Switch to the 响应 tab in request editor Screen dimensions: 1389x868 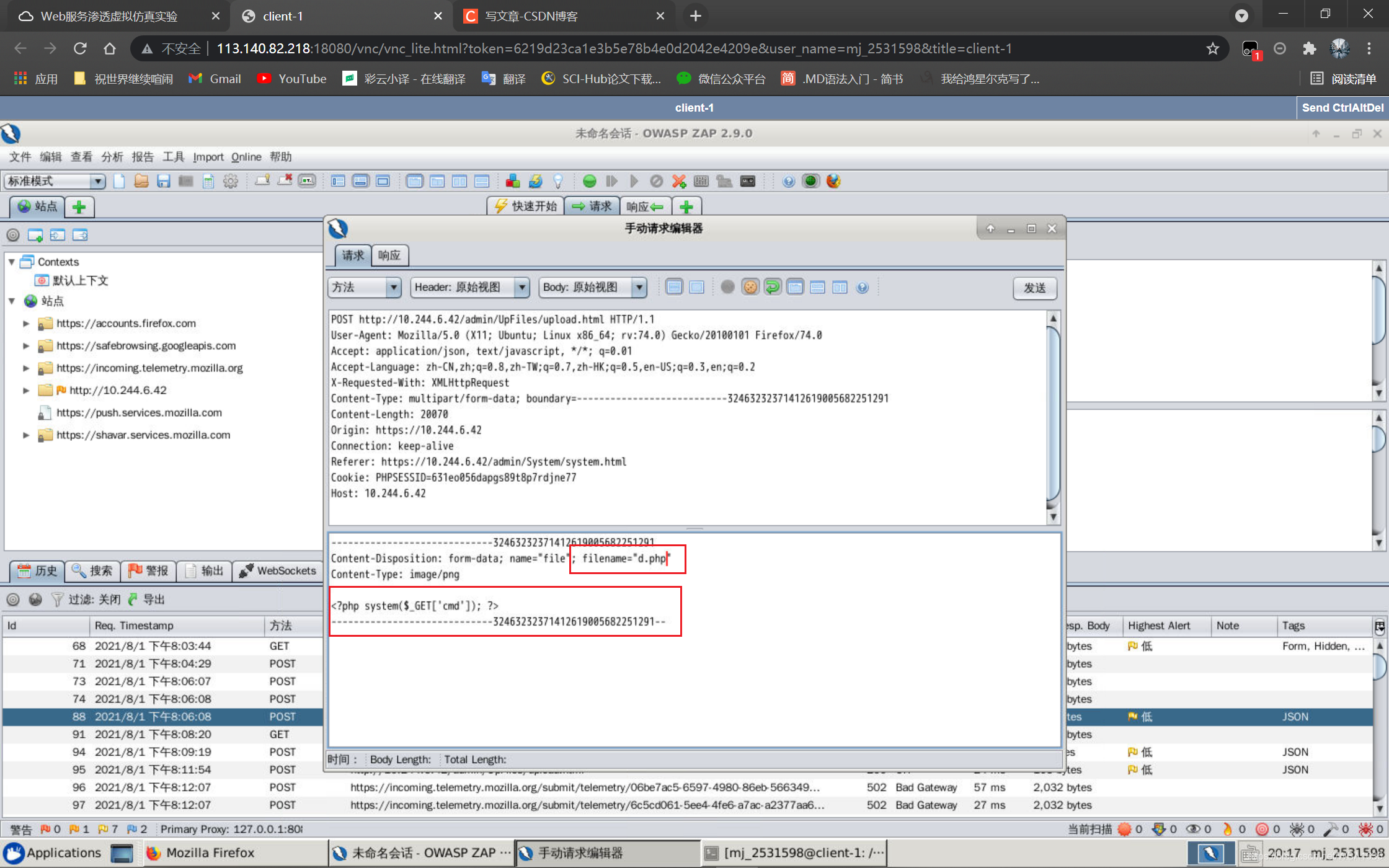point(389,255)
